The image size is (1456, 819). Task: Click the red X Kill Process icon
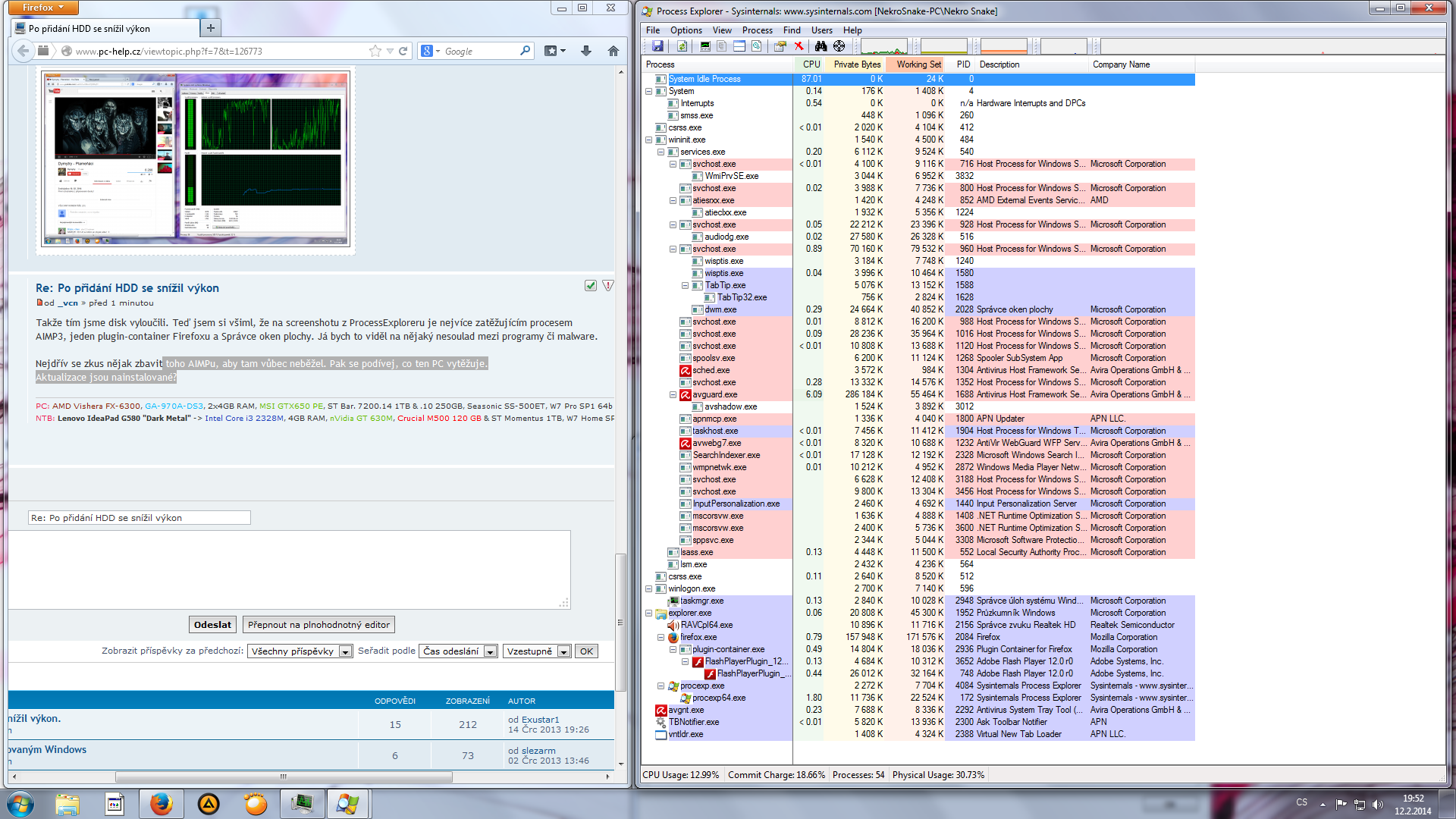tap(799, 47)
